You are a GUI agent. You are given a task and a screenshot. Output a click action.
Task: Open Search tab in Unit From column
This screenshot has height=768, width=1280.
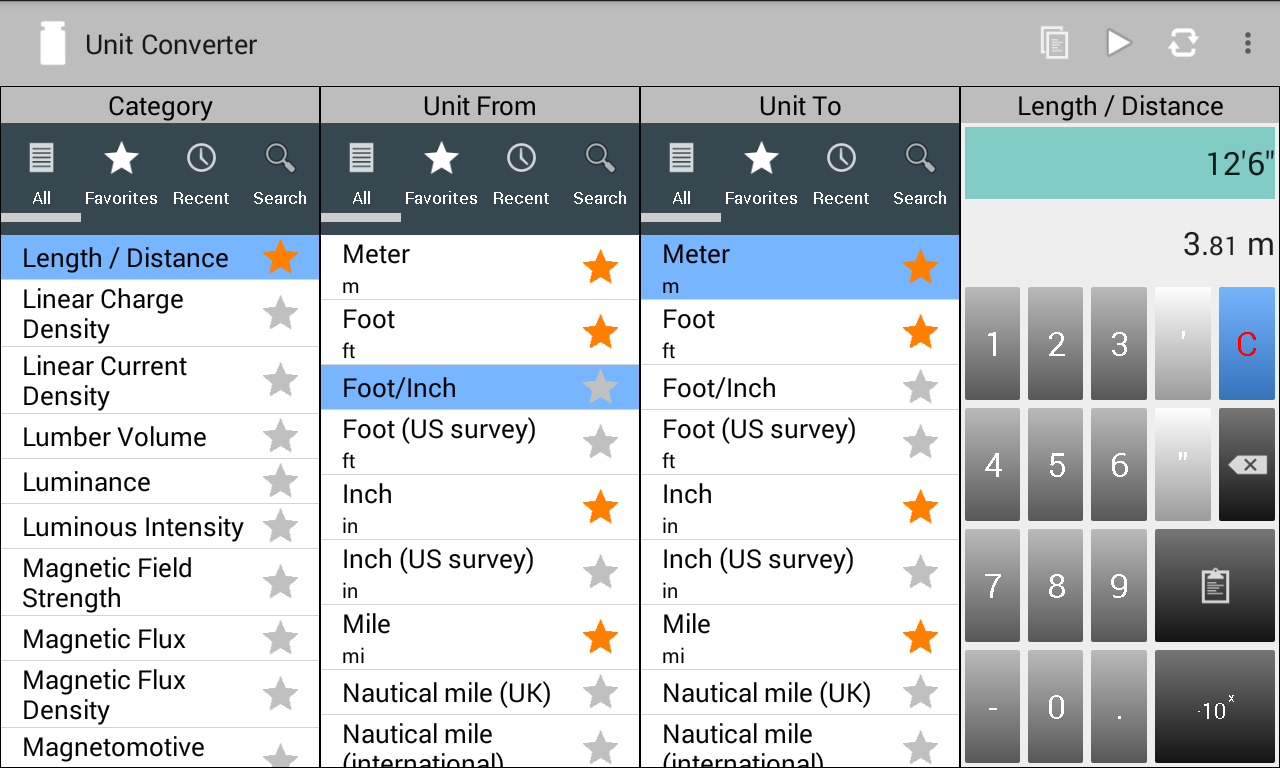pos(600,174)
